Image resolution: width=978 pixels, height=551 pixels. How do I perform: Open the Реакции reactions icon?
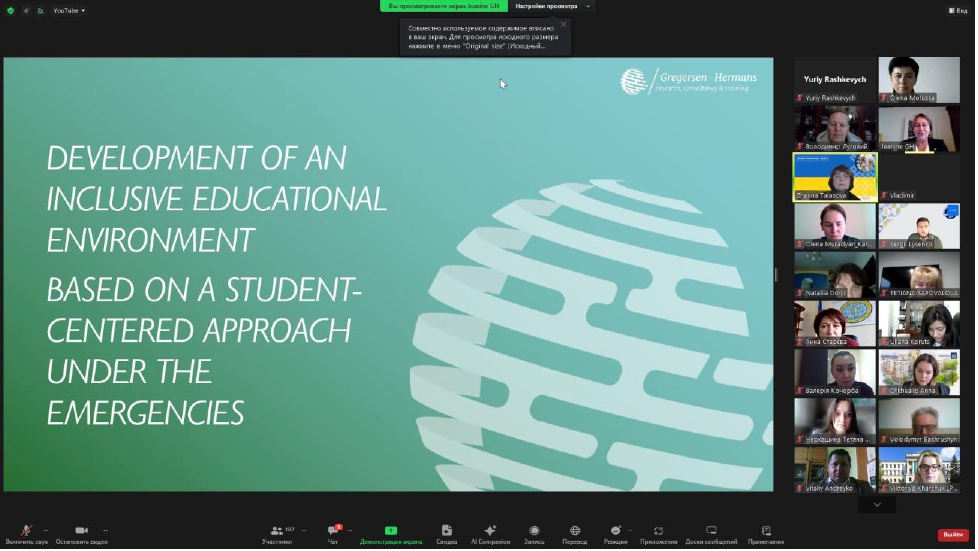pos(615,532)
